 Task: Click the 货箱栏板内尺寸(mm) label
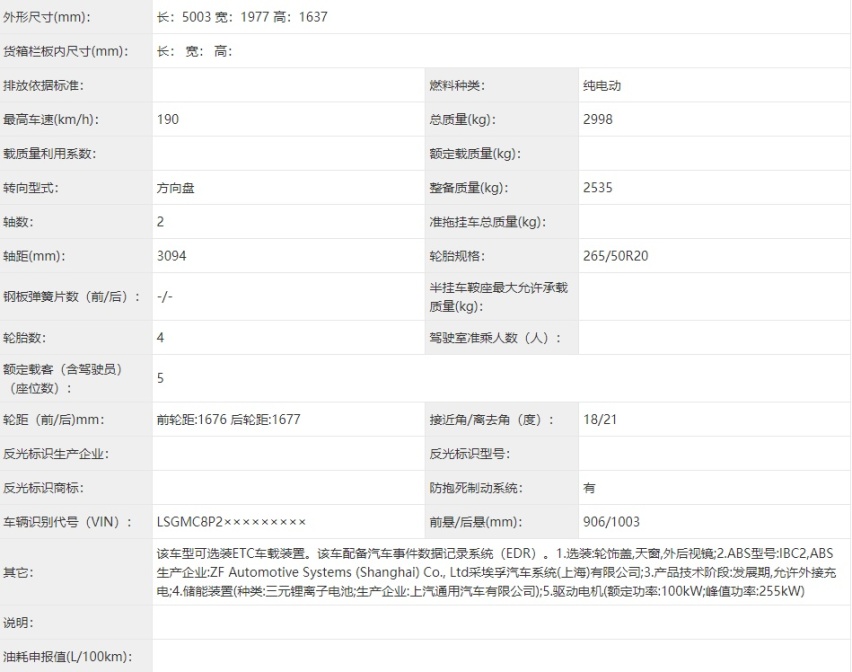click(66, 51)
